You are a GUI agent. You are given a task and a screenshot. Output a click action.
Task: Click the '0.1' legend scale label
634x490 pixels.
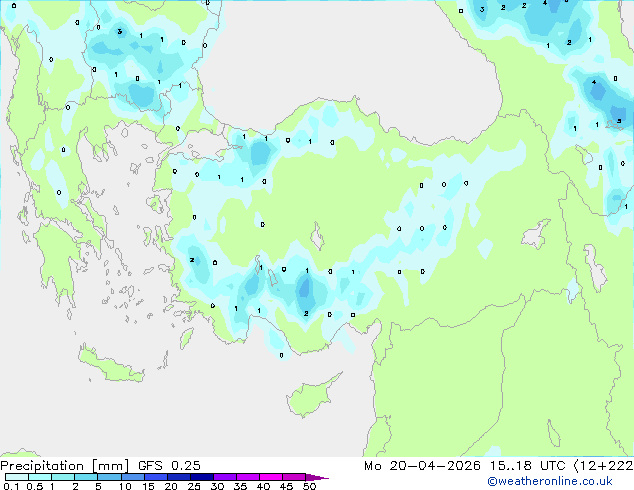tap(11, 486)
